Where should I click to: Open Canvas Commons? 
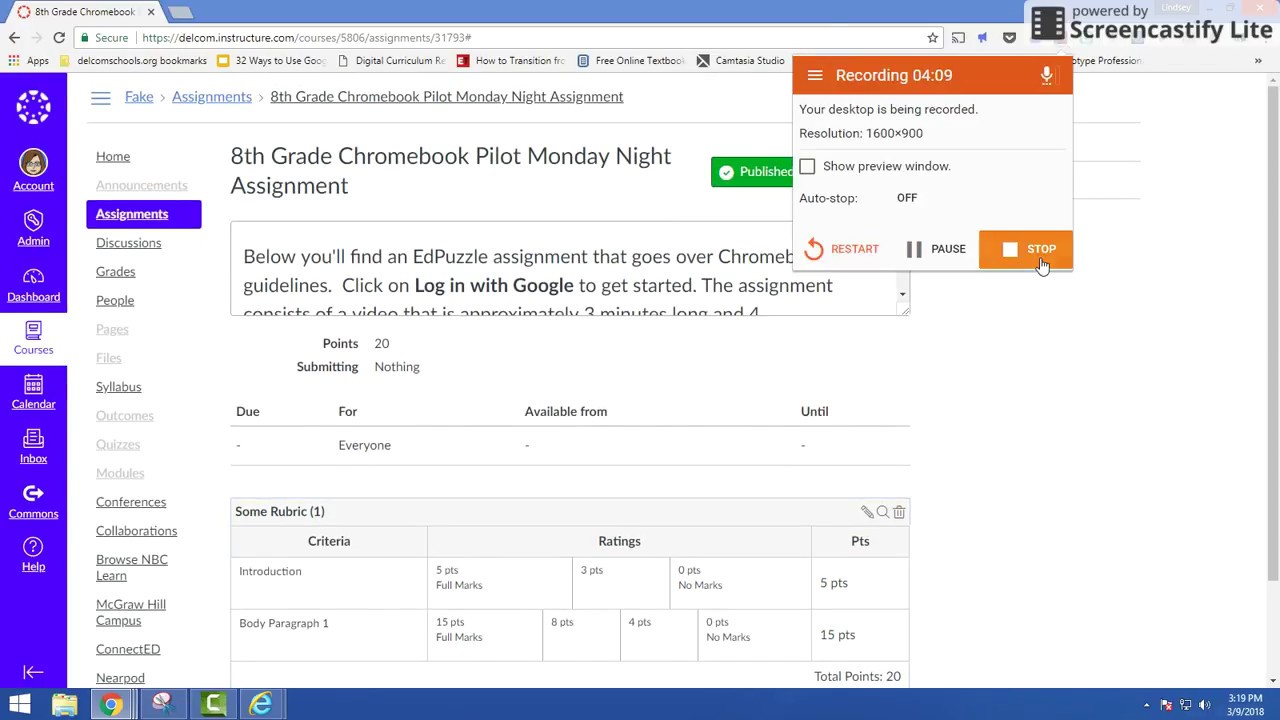click(33, 502)
